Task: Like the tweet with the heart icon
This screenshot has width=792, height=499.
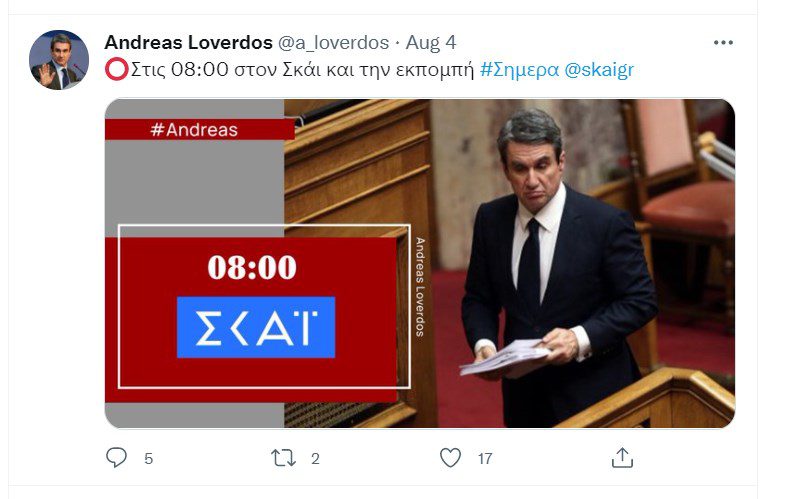Action: pyautogui.click(x=450, y=458)
